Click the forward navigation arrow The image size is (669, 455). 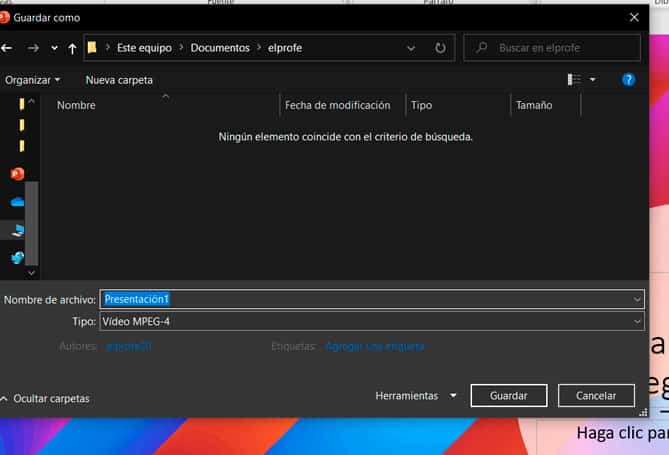pyautogui.click(x=33, y=48)
